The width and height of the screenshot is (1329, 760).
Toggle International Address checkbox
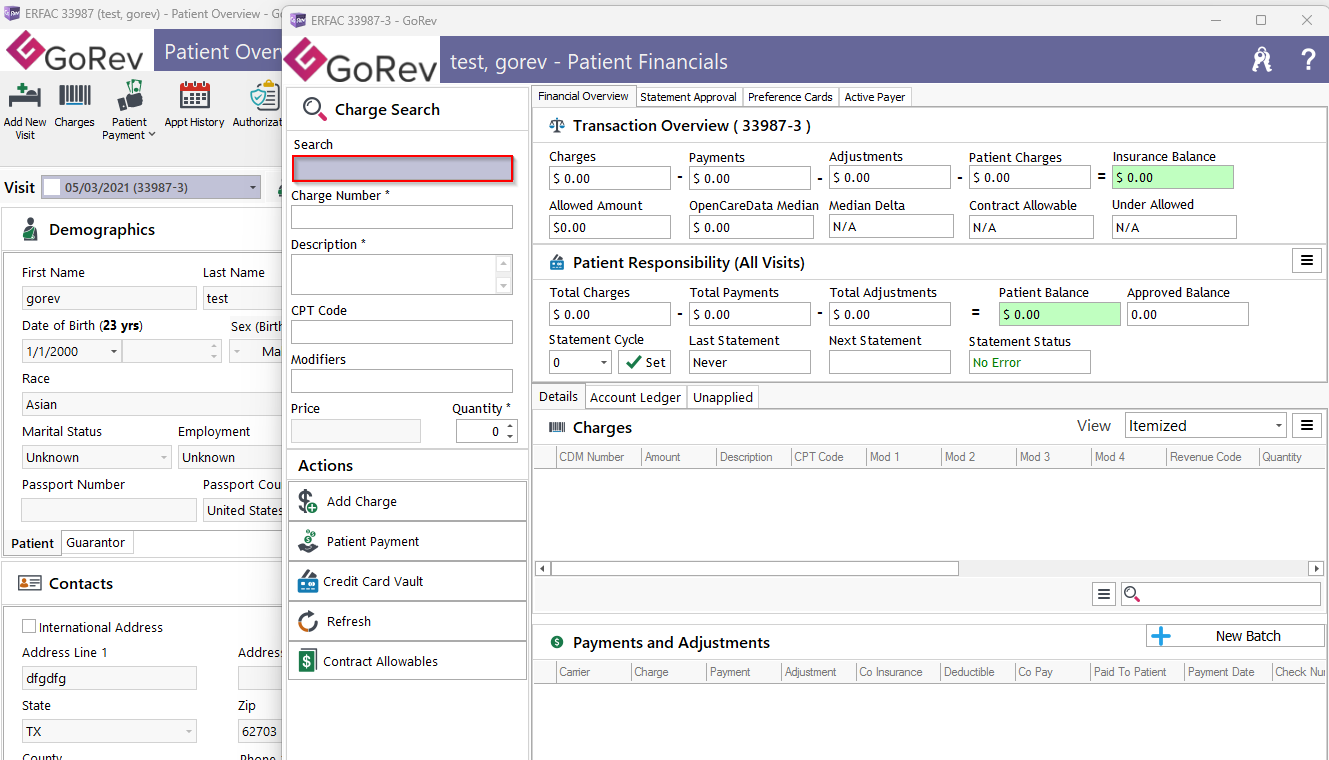point(29,626)
